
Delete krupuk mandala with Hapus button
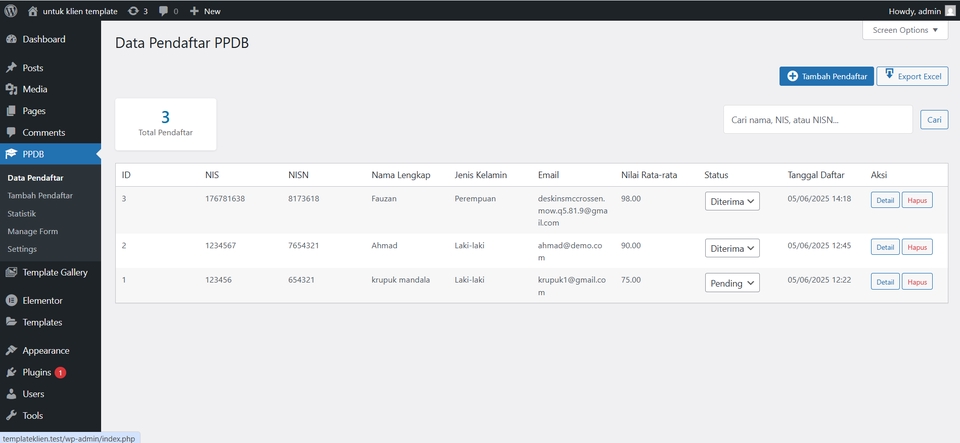click(917, 281)
